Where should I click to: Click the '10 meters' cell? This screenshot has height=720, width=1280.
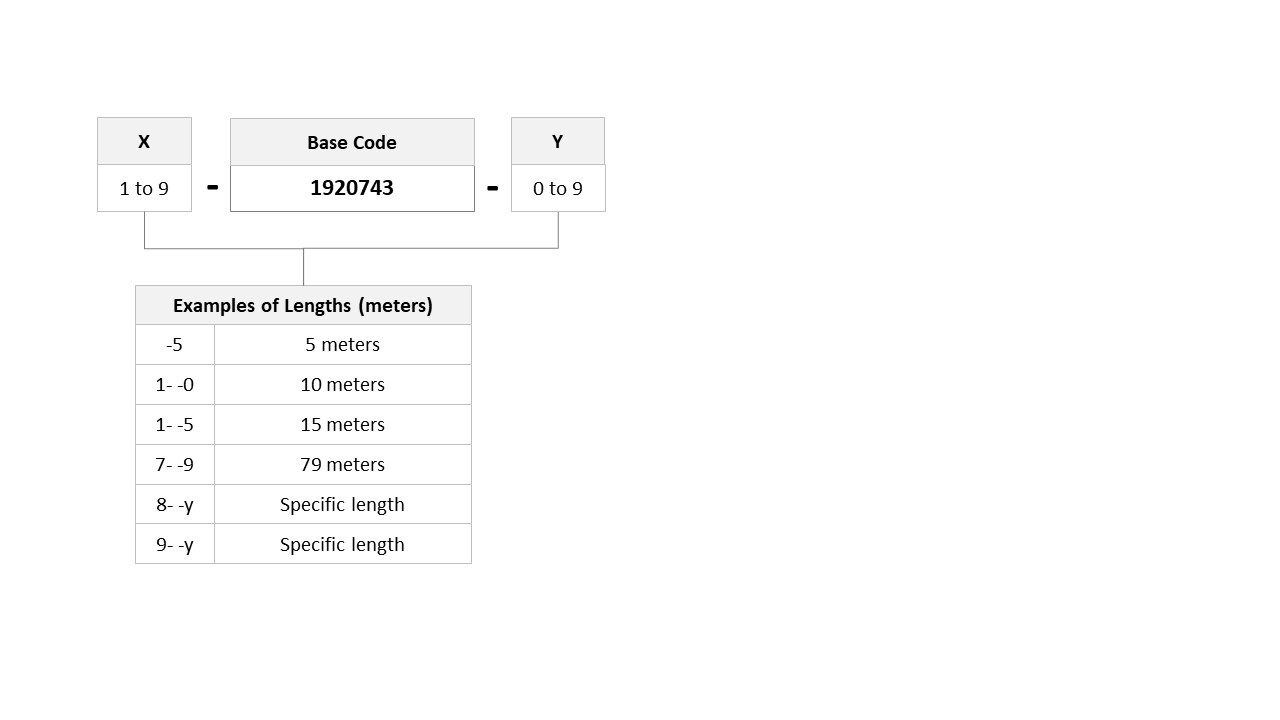[x=343, y=384]
